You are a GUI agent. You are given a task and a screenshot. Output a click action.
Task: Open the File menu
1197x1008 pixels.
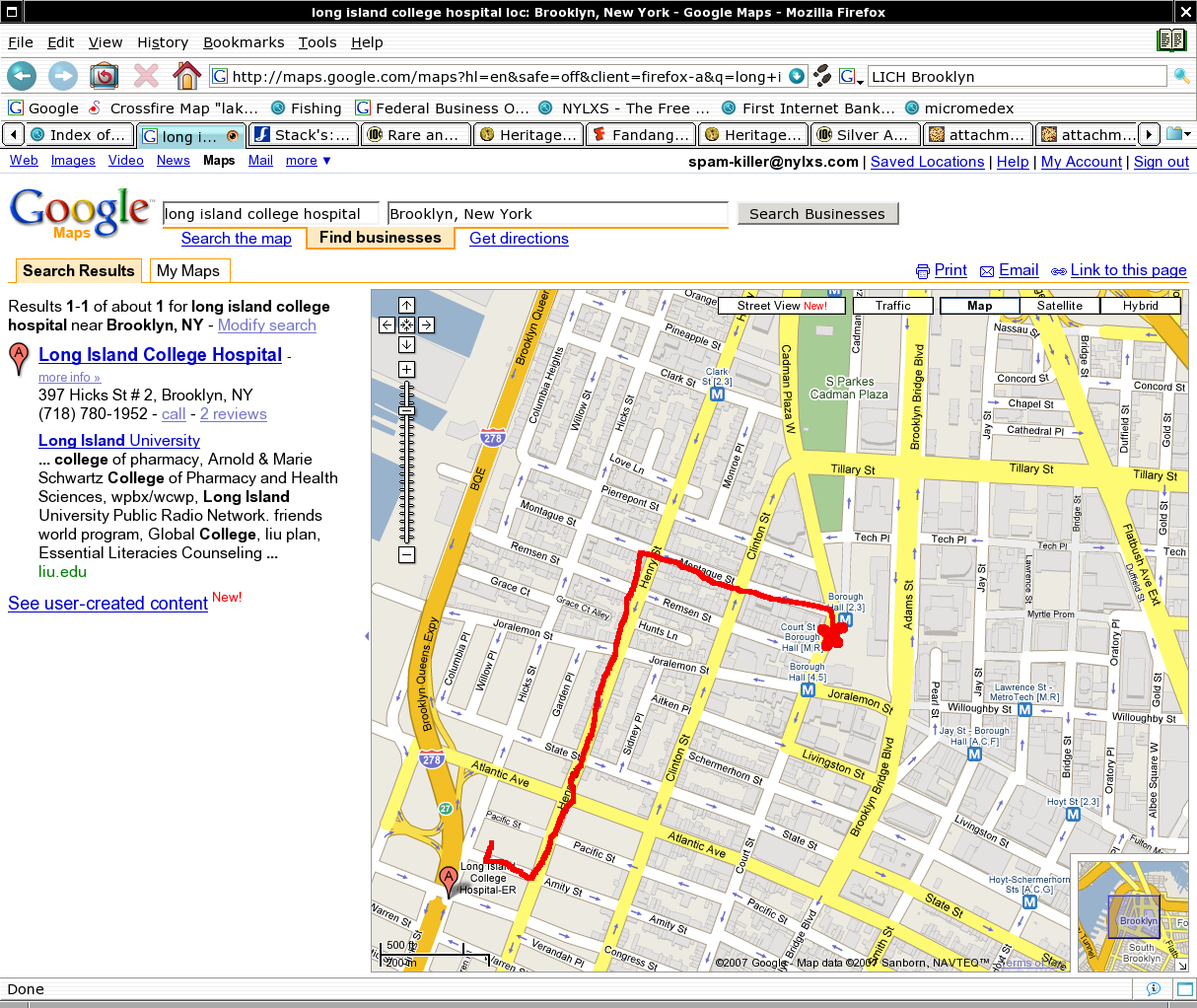[21, 42]
